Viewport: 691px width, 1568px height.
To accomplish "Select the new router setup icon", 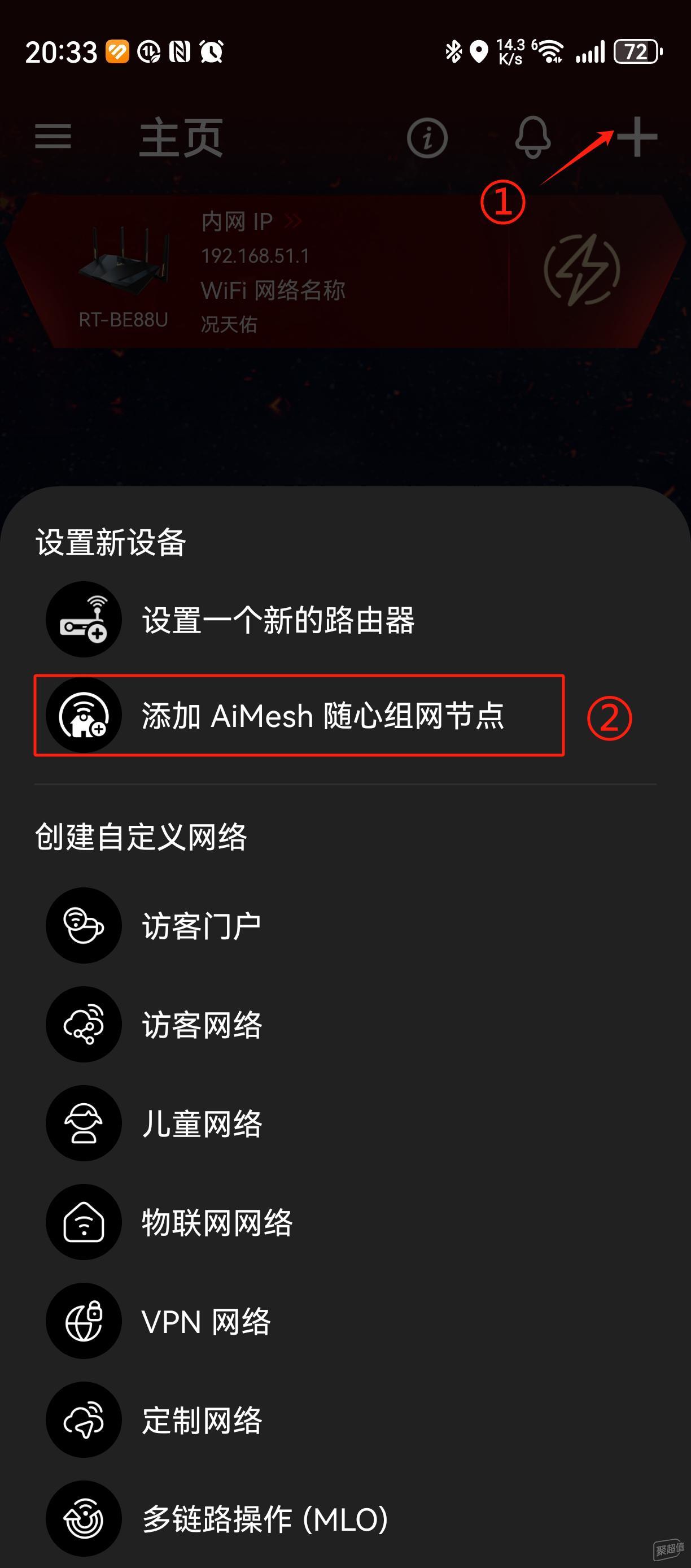I will [x=84, y=619].
